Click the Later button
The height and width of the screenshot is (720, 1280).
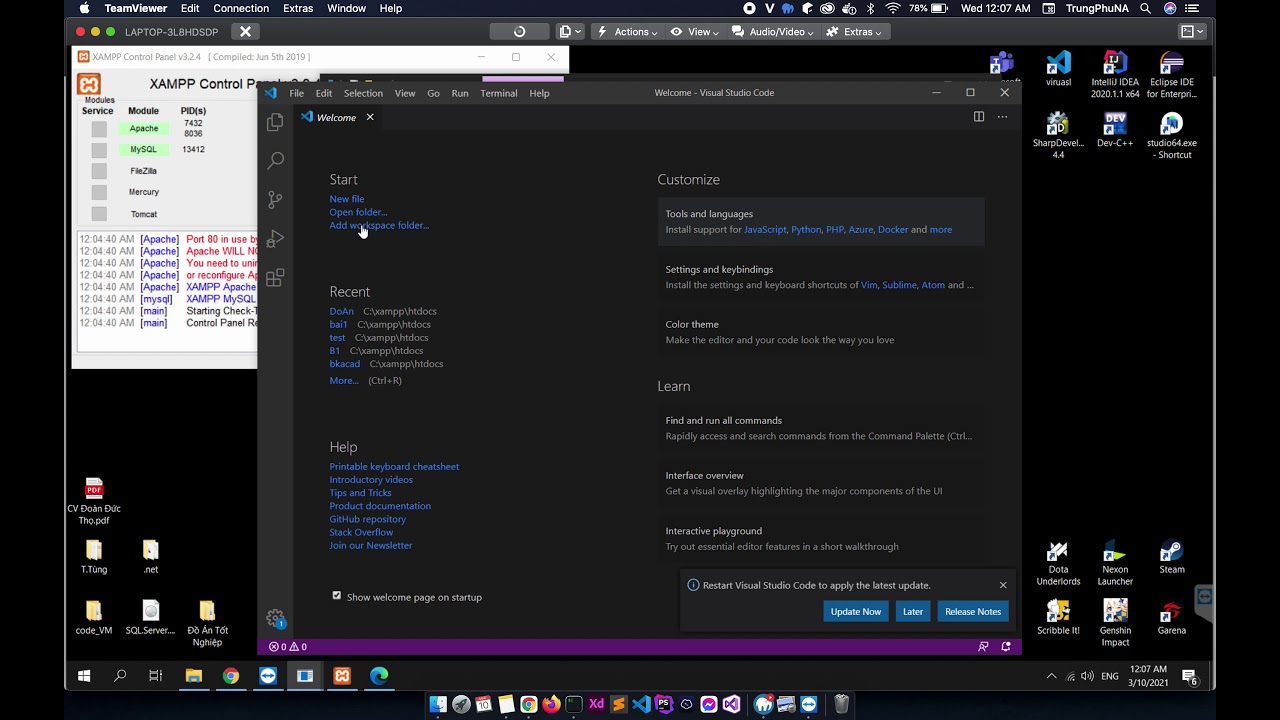pos(913,611)
